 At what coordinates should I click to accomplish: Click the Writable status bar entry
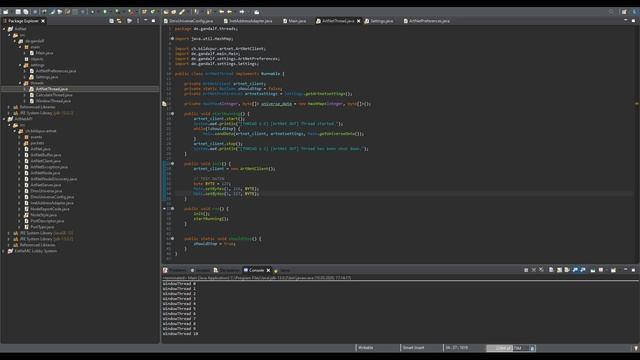pyautogui.click(x=366, y=348)
